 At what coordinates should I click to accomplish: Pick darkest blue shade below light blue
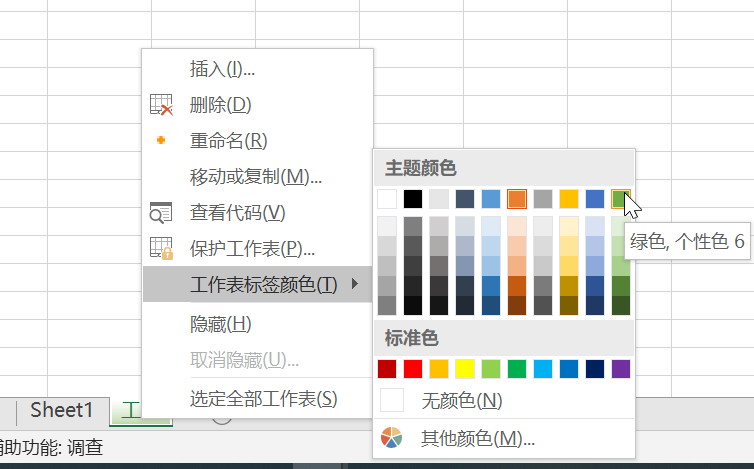[x=491, y=305]
